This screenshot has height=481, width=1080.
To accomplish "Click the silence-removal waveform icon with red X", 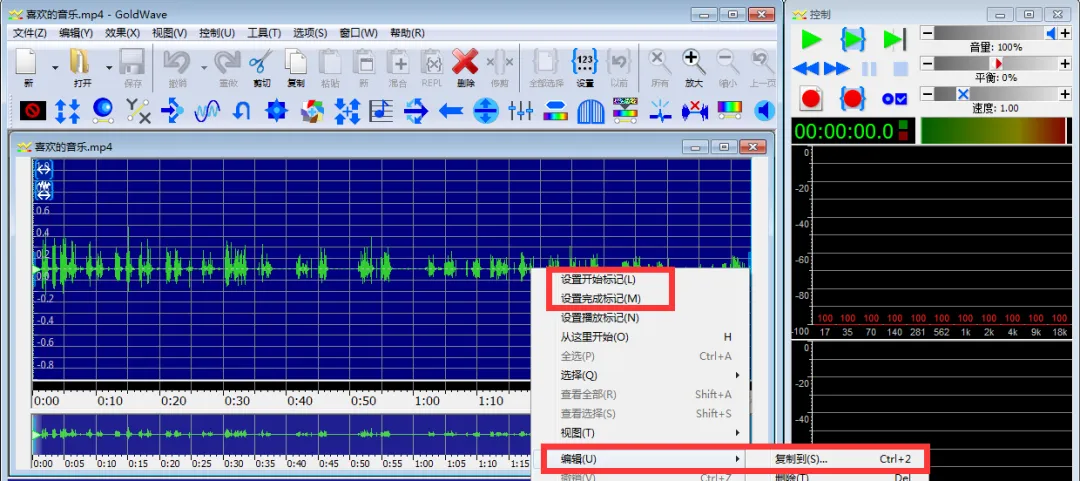I will pos(695,110).
